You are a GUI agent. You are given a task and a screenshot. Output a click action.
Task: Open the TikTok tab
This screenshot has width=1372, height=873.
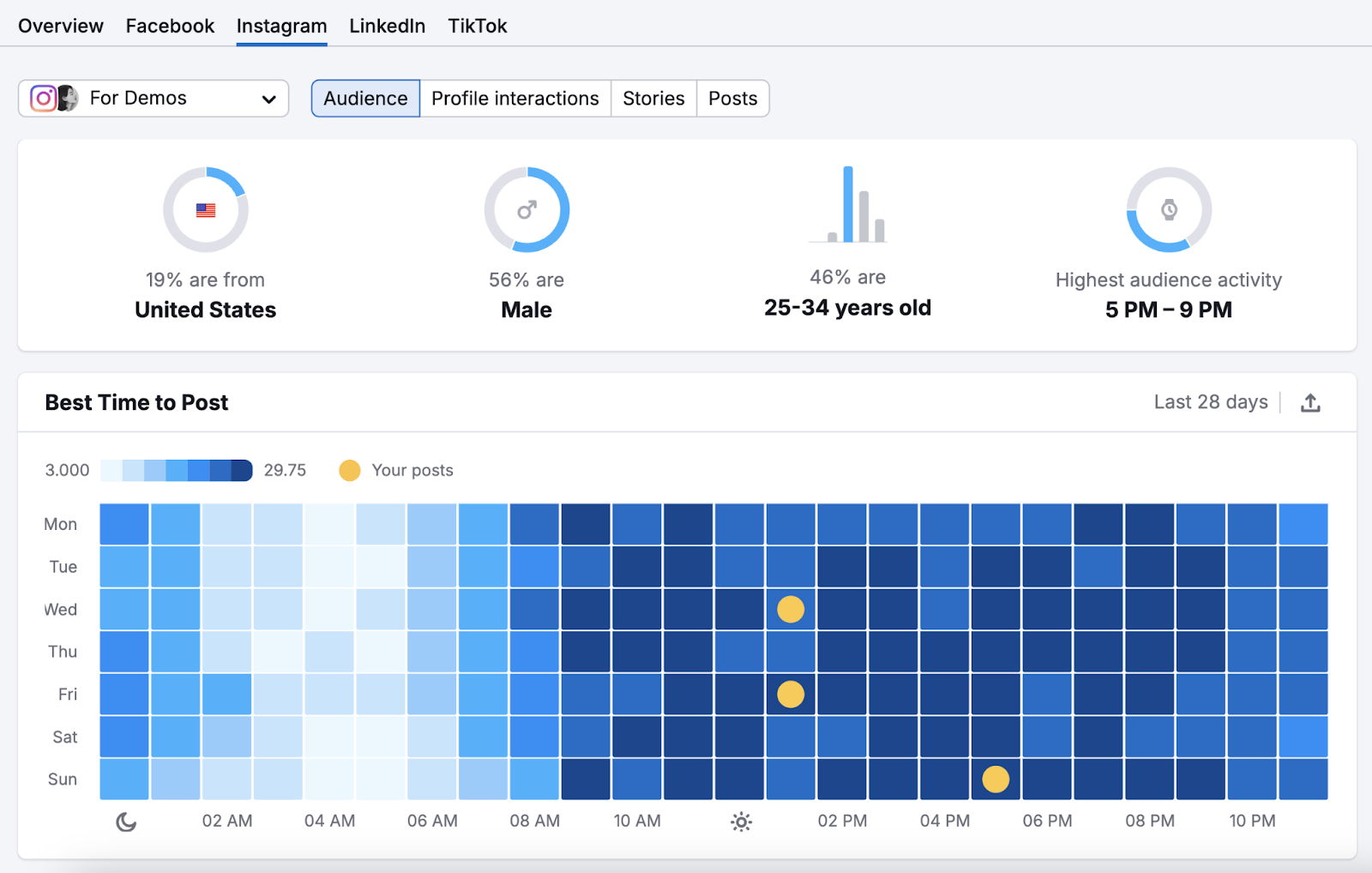click(478, 26)
